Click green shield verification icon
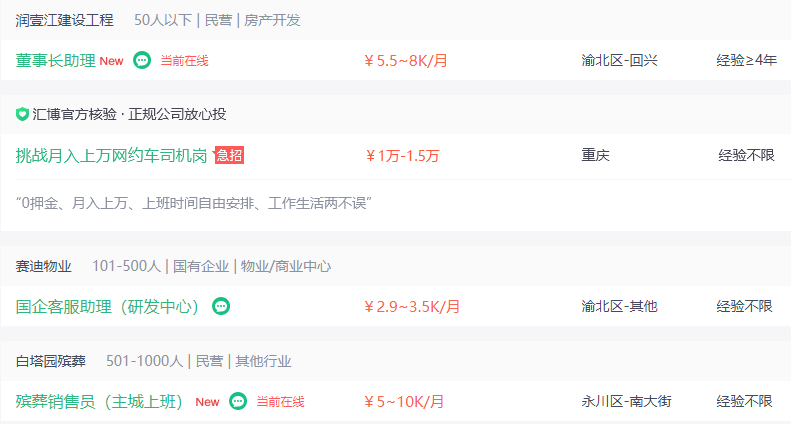This screenshot has height=424, width=791. [x=22, y=114]
